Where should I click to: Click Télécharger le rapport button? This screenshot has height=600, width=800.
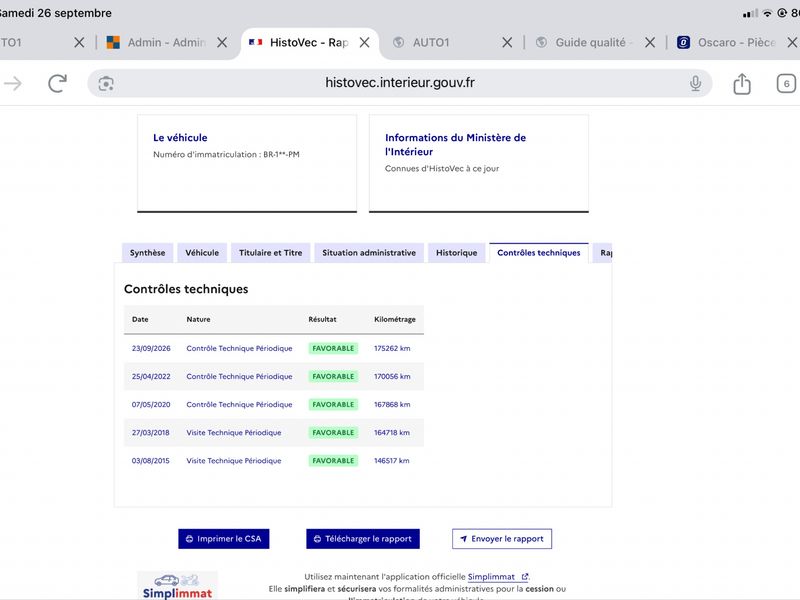tap(363, 539)
